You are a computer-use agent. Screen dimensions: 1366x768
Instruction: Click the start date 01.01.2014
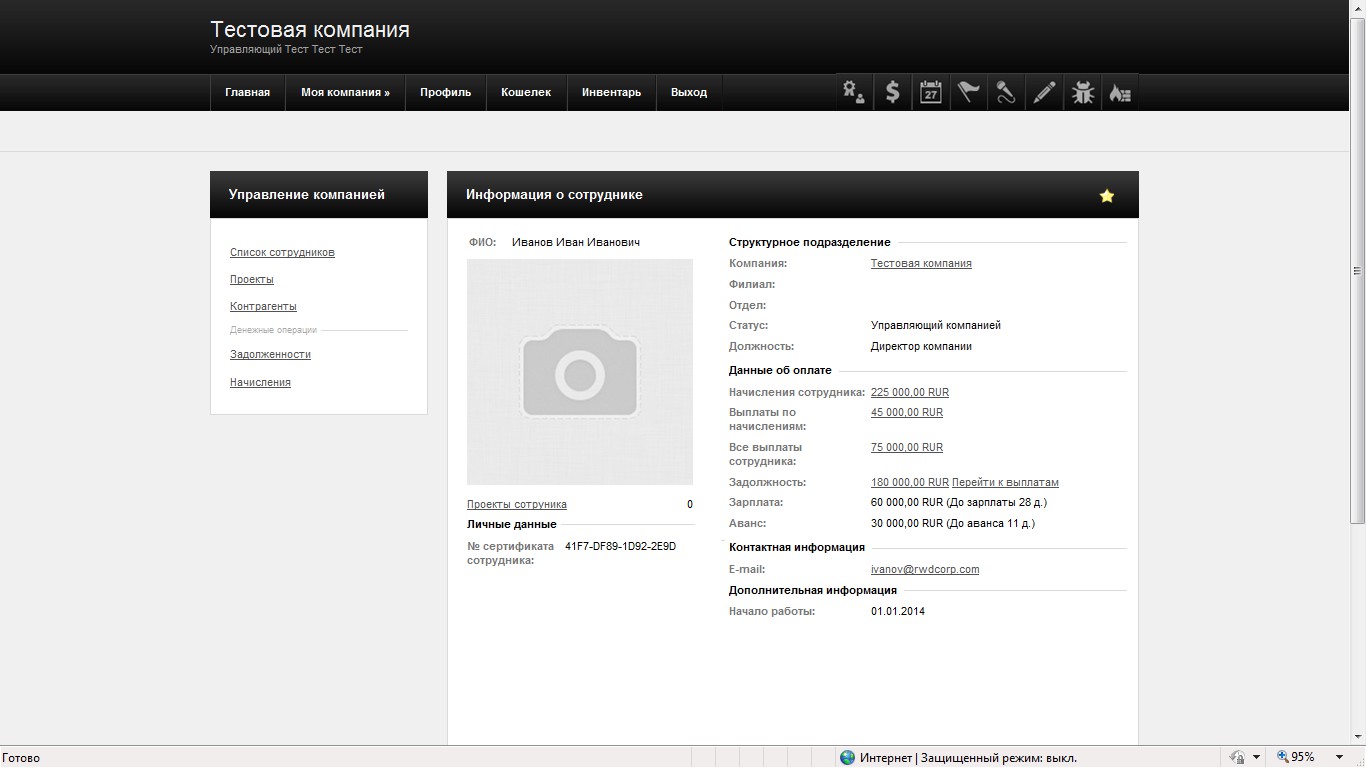pos(898,611)
